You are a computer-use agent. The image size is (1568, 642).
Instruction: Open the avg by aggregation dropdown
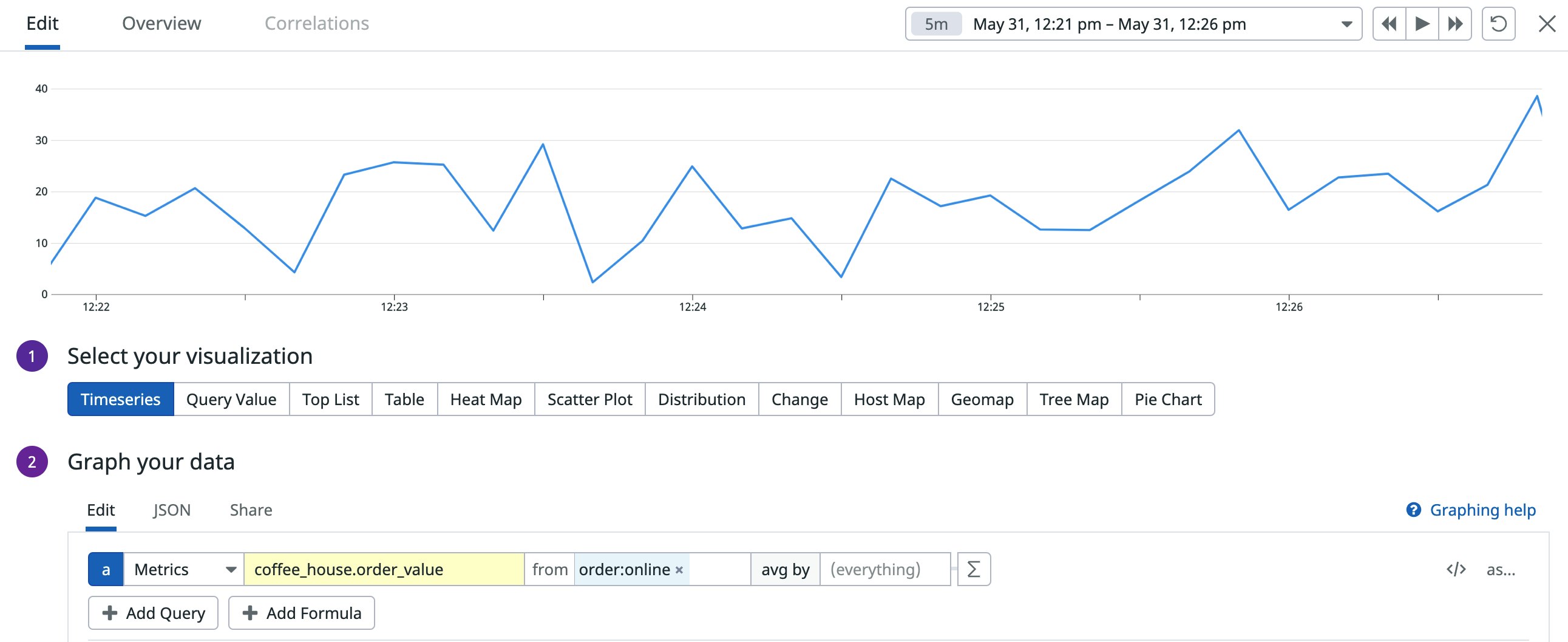coord(786,569)
